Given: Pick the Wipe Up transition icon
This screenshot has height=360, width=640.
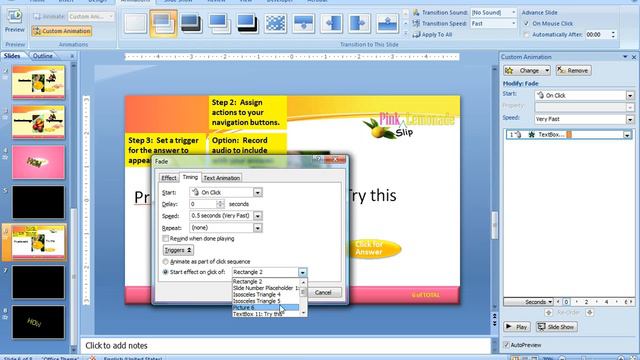Looking at the screenshot, I should (387, 24).
